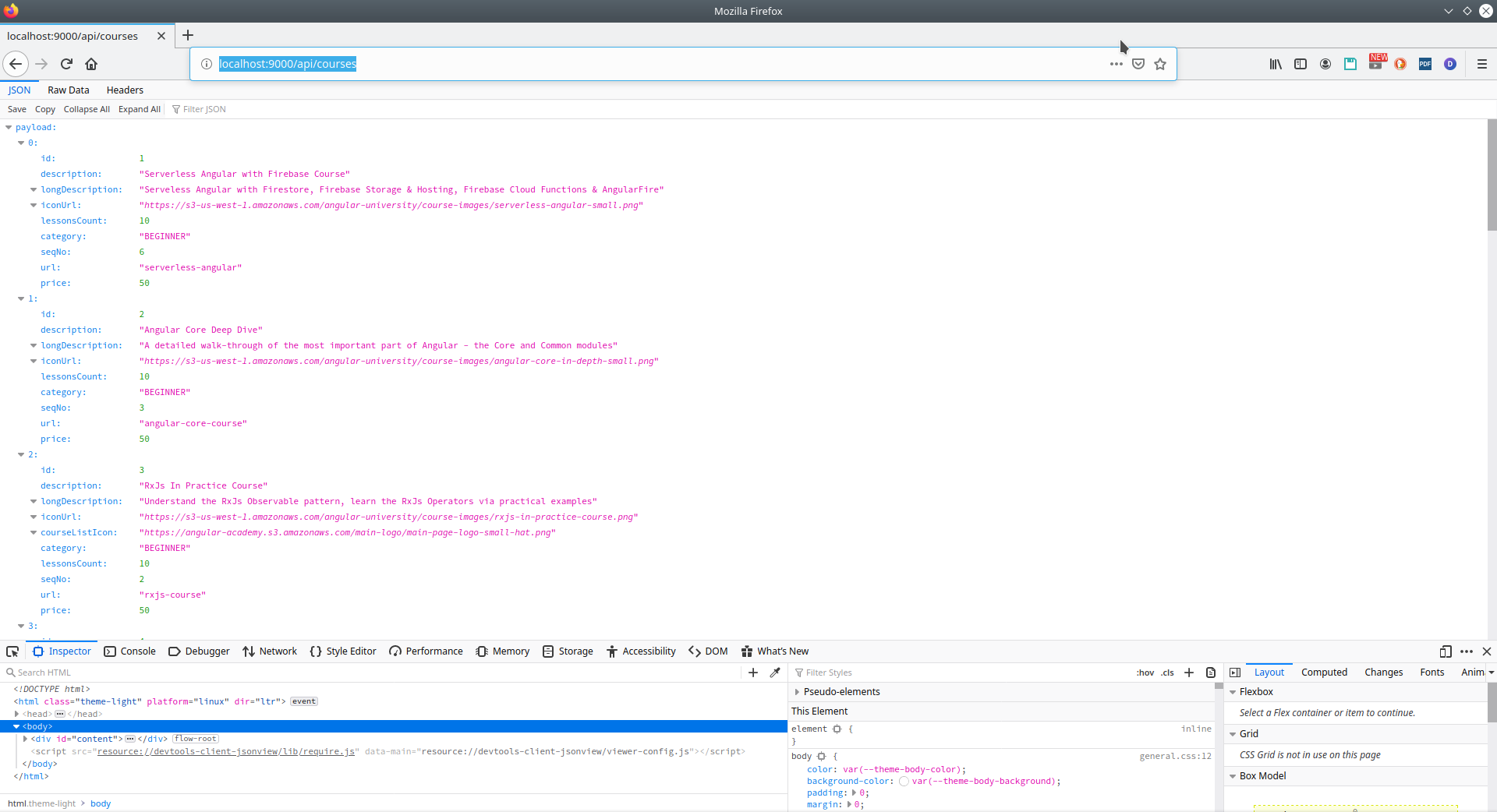Pick a page color with the eyedropper
Viewport: 1497px width, 812px height.
(775, 673)
